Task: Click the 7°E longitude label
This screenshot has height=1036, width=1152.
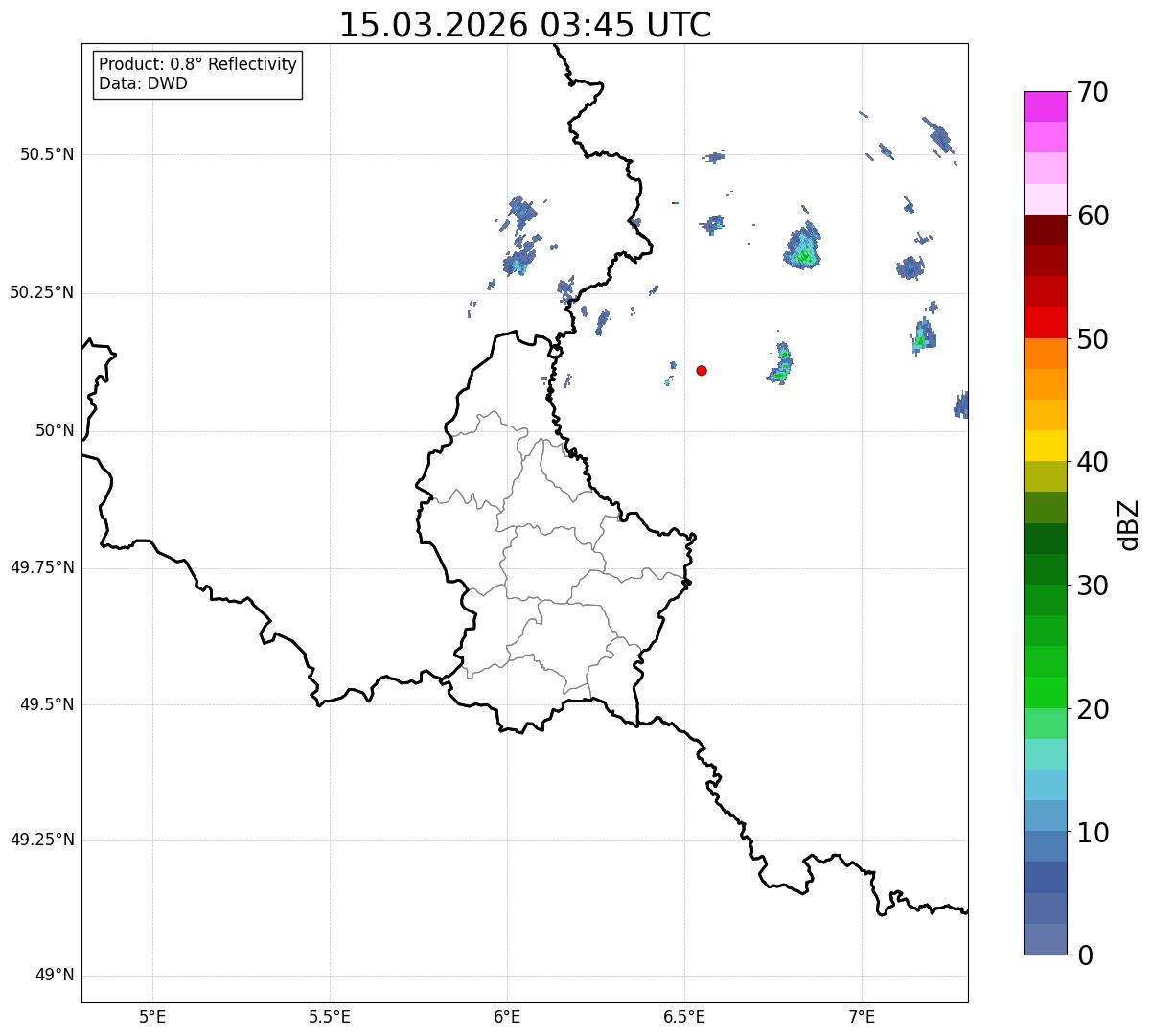Action: point(862,1017)
